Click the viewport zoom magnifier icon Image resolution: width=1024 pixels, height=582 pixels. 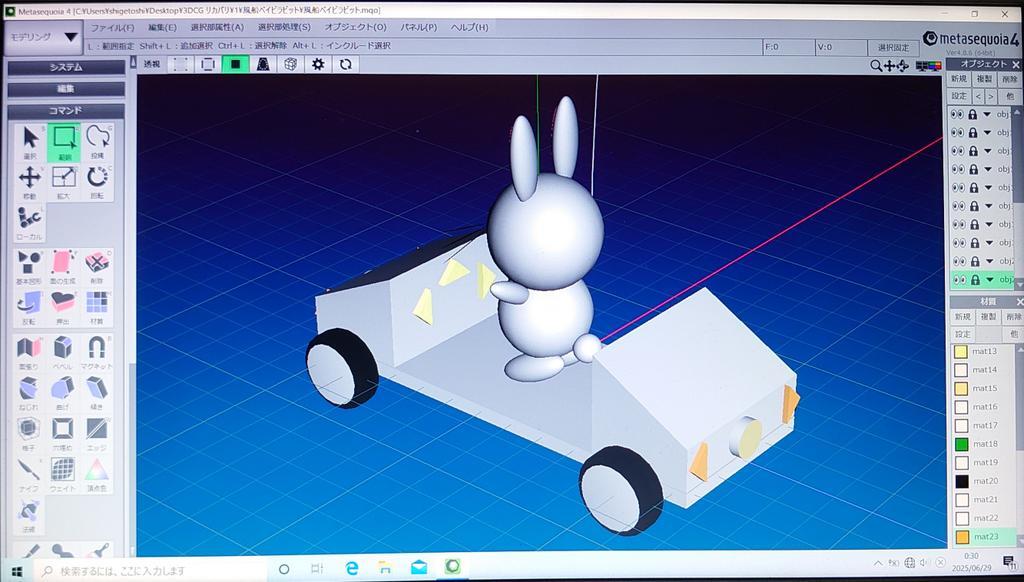[876, 65]
